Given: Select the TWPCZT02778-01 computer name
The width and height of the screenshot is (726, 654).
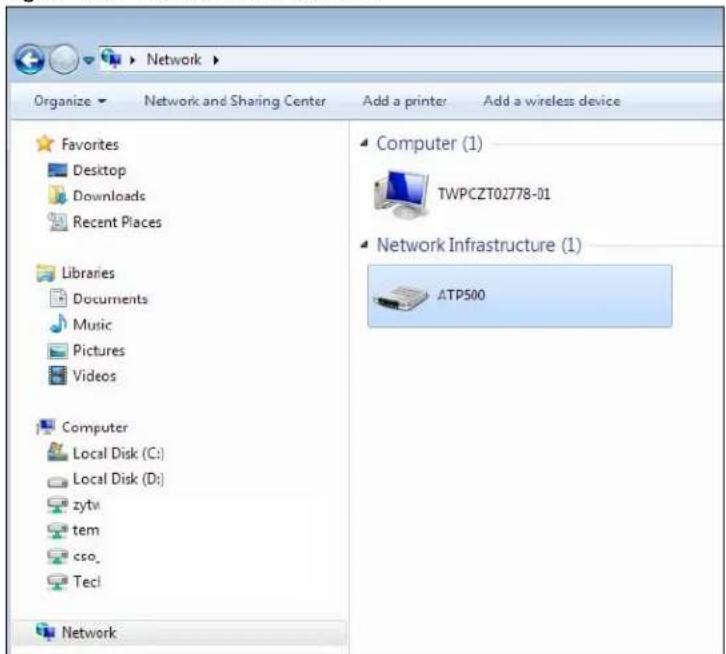Looking at the screenshot, I should click(494, 194).
